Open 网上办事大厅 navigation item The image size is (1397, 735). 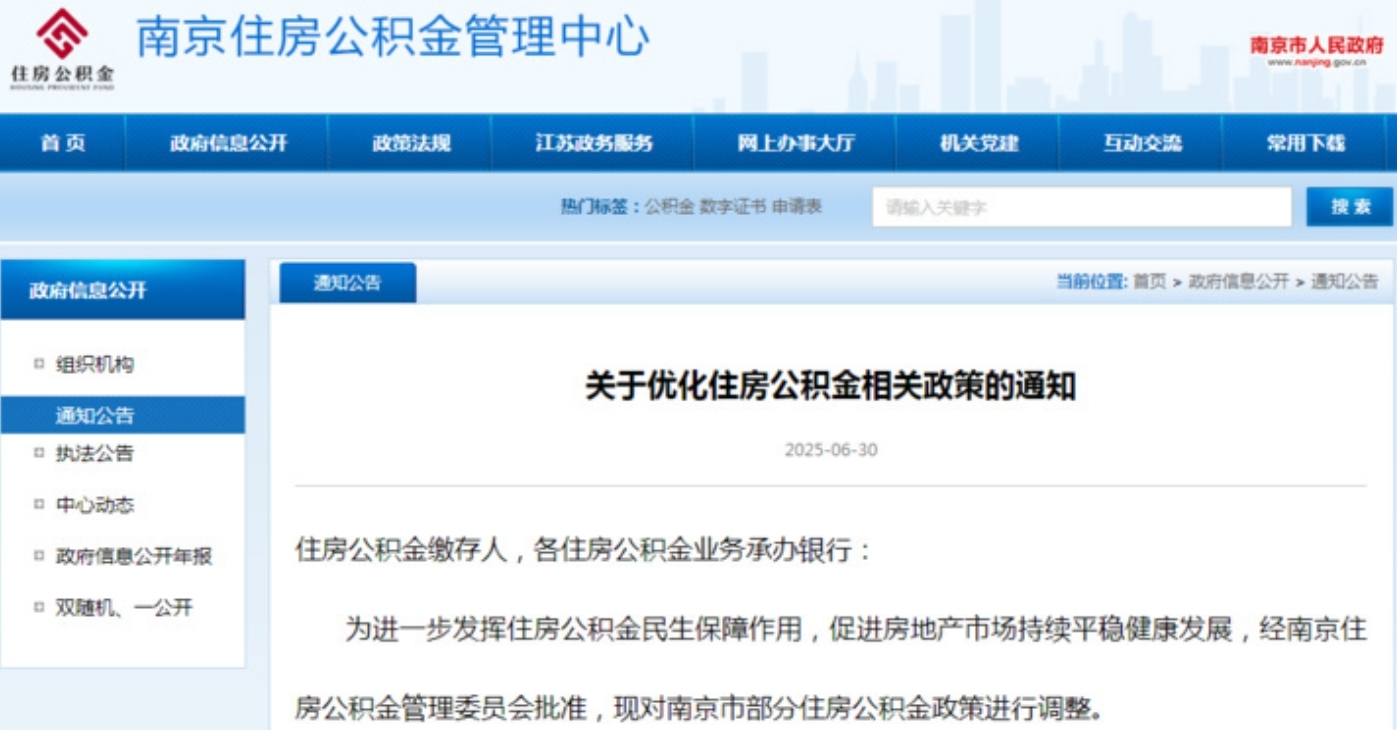point(796,143)
